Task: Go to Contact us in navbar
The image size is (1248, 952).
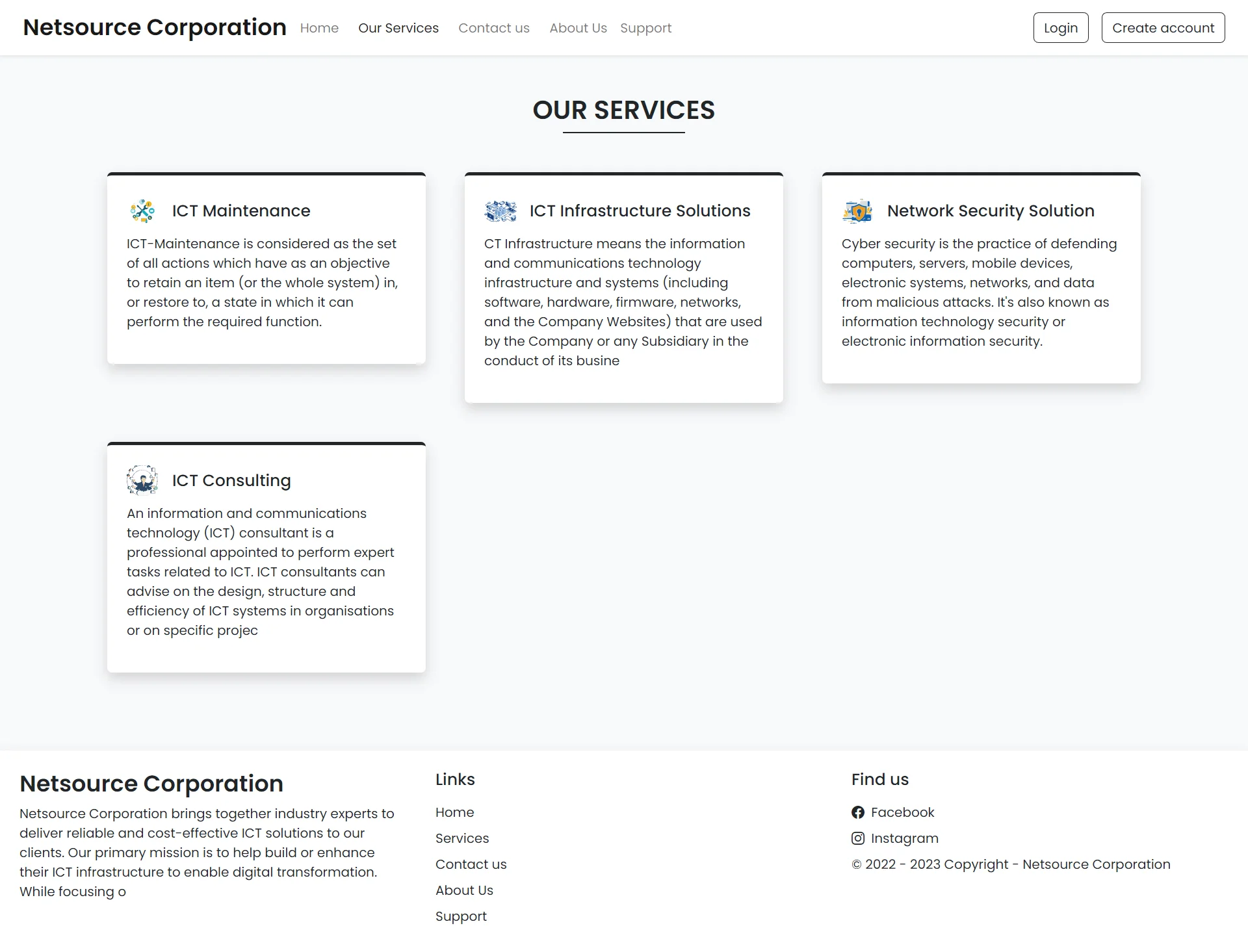Action: click(494, 28)
